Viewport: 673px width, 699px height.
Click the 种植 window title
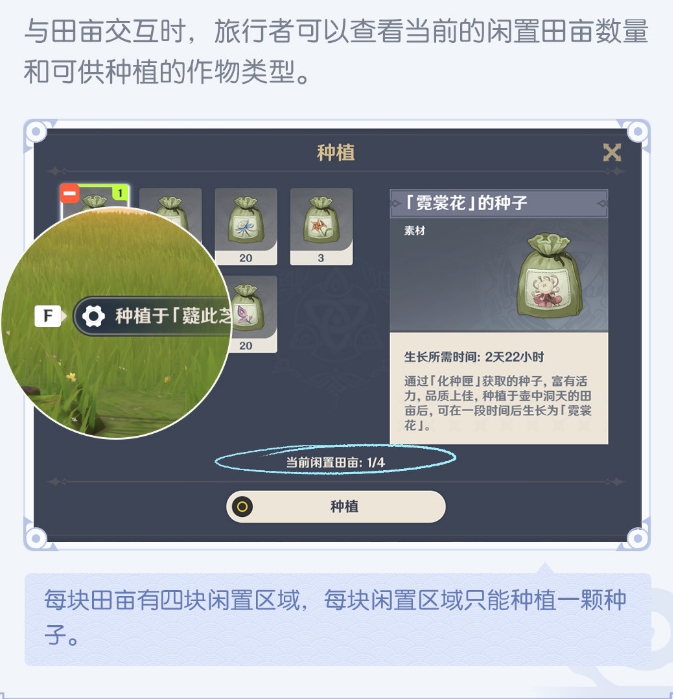click(x=336, y=153)
